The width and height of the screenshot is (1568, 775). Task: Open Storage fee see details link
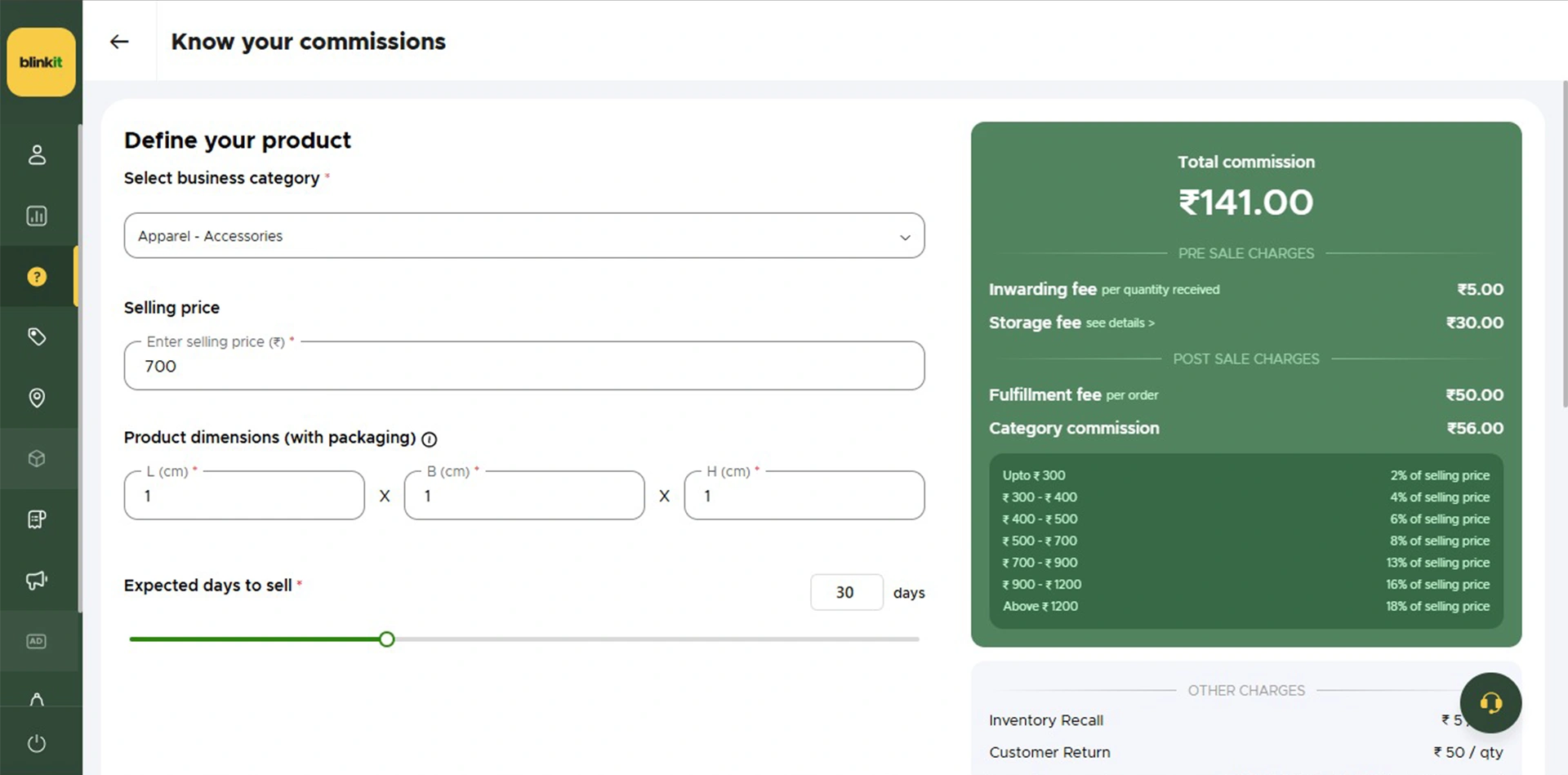click(1120, 323)
